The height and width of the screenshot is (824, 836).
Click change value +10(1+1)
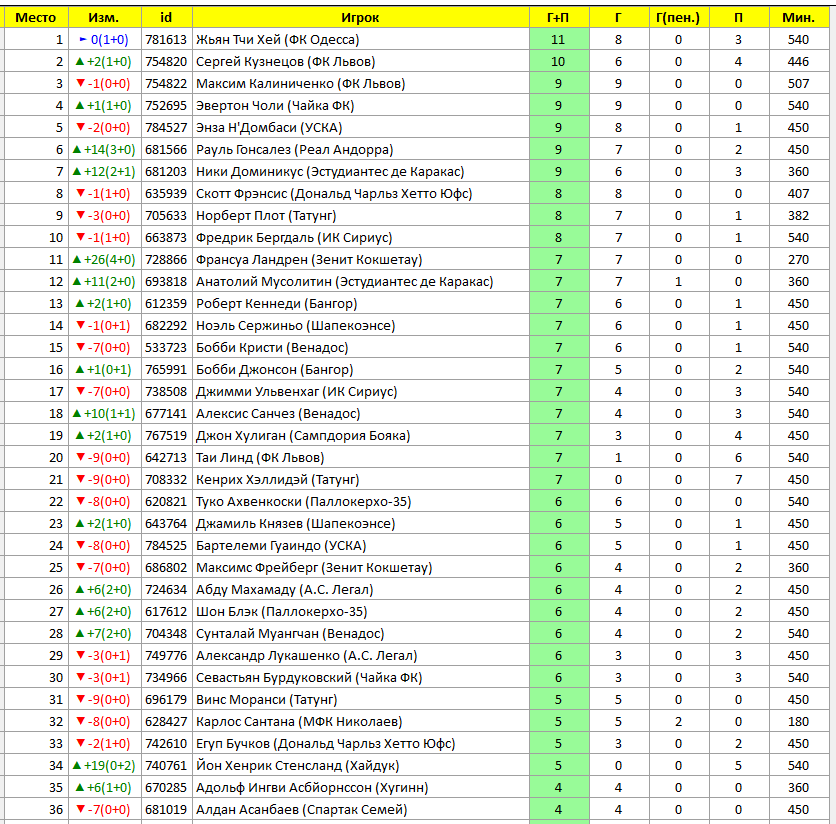coord(104,413)
